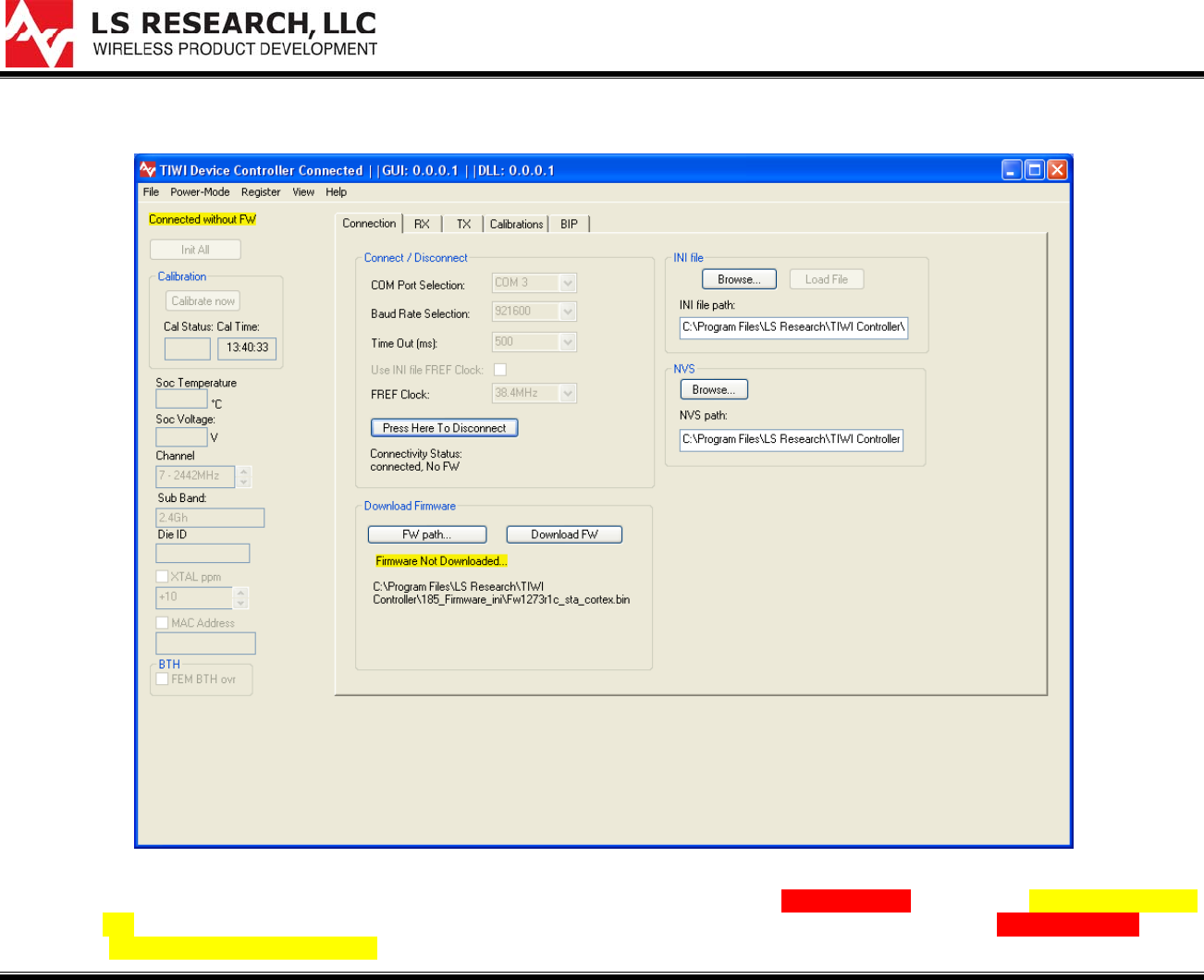Click the INI file path field
1204x980 pixels.
coord(793,327)
